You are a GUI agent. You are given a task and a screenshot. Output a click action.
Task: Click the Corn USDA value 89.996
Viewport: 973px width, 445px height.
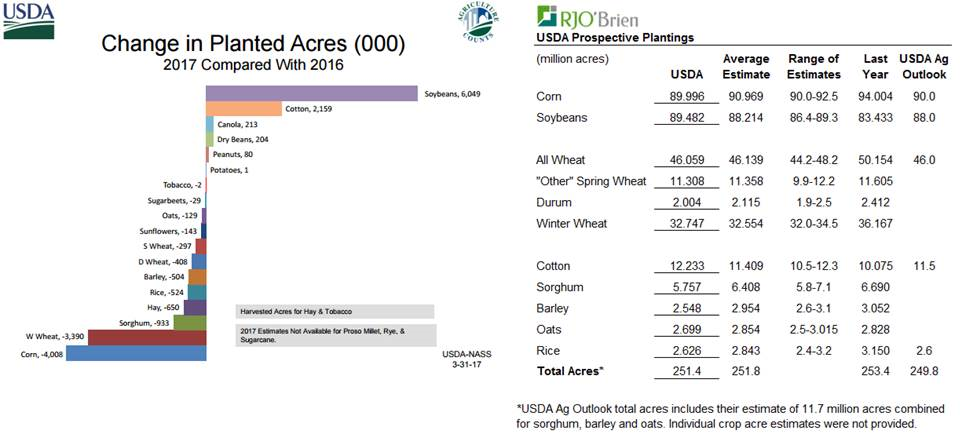coord(682,96)
